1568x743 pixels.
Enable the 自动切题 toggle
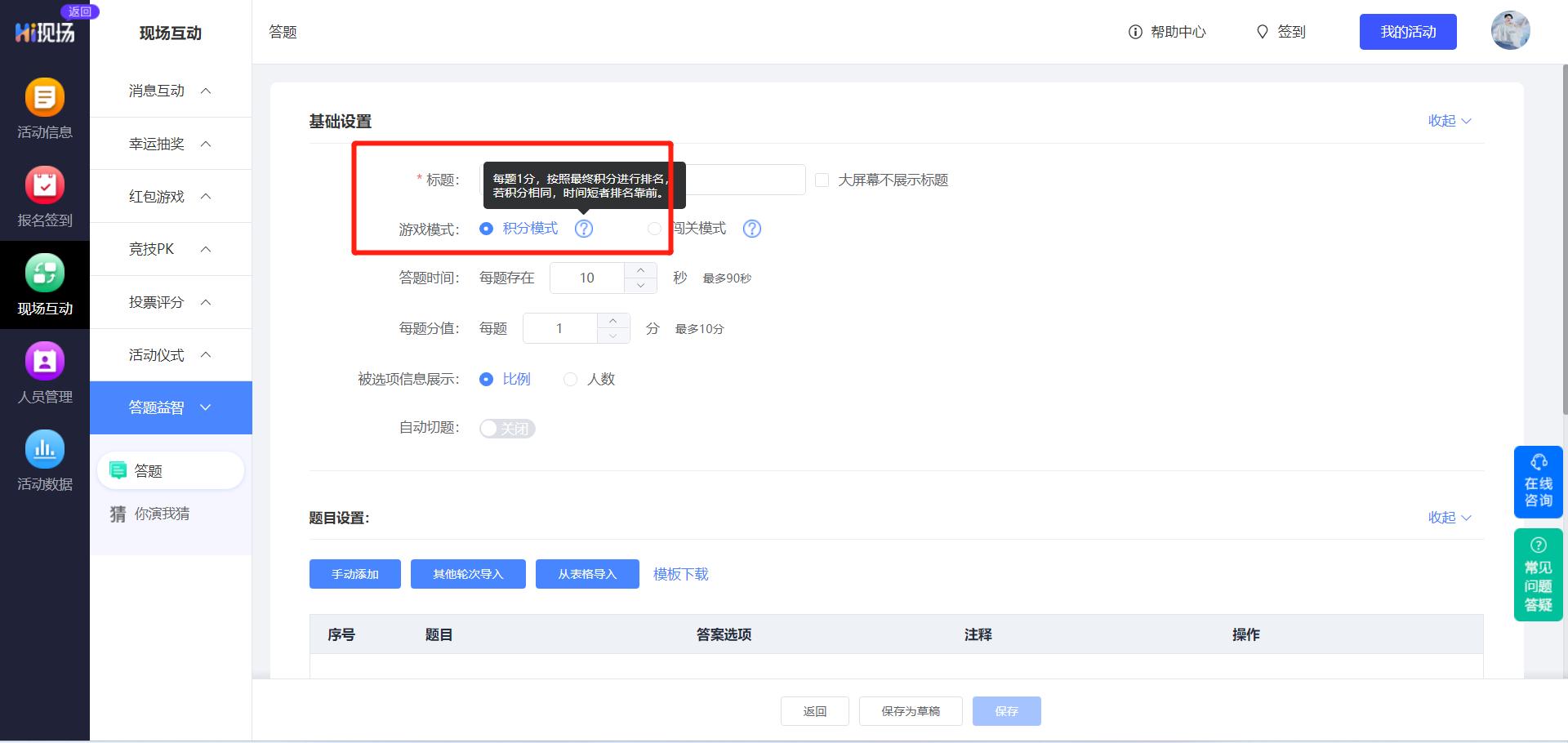[506, 428]
